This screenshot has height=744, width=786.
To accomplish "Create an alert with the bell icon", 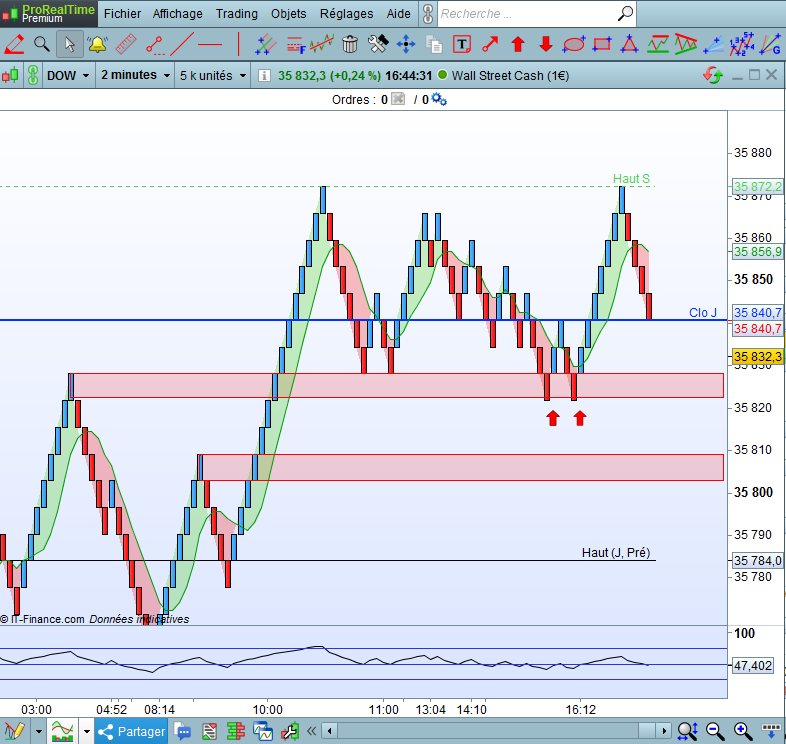I will 97,44.
